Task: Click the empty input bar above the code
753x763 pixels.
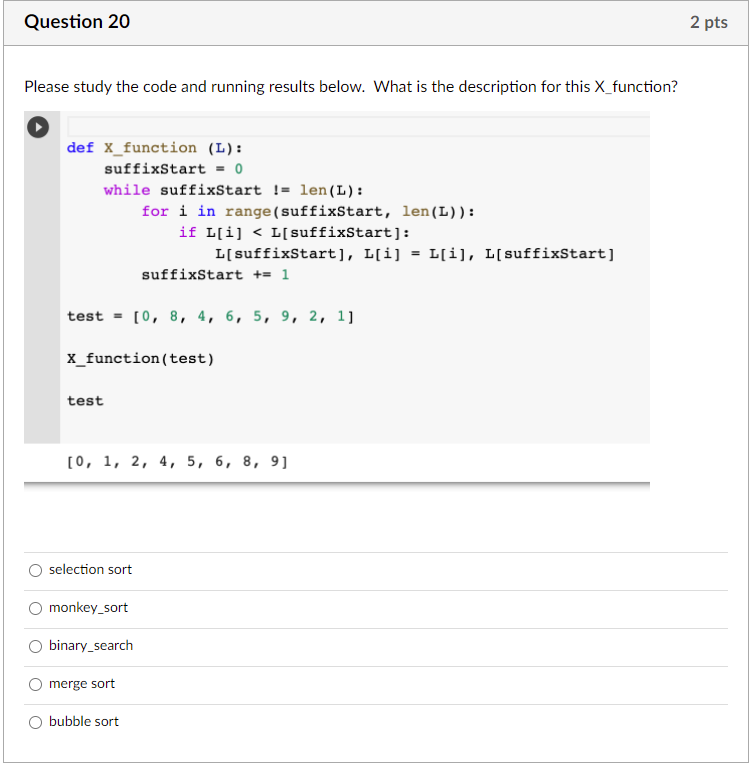Action: pyautogui.click(x=359, y=127)
